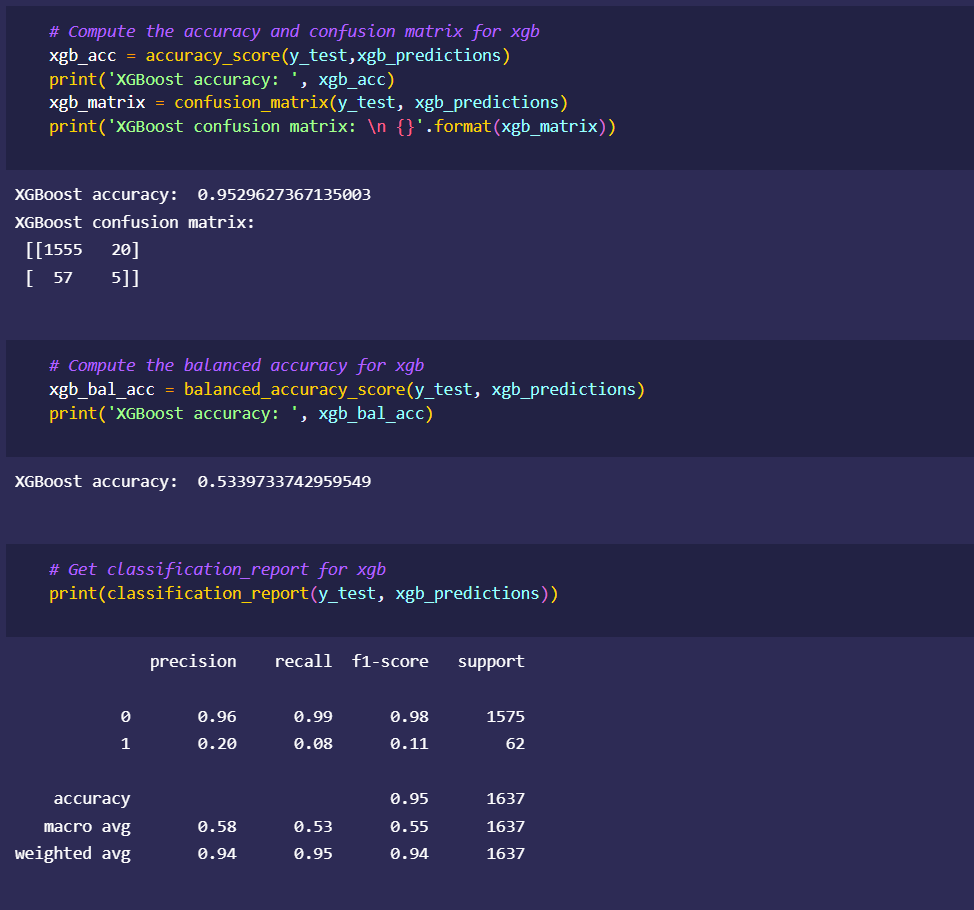Image resolution: width=974 pixels, height=910 pixels.
Task: Click precision 0.20 for class 1
Action: pyautogui.click(x=217, y=744)
